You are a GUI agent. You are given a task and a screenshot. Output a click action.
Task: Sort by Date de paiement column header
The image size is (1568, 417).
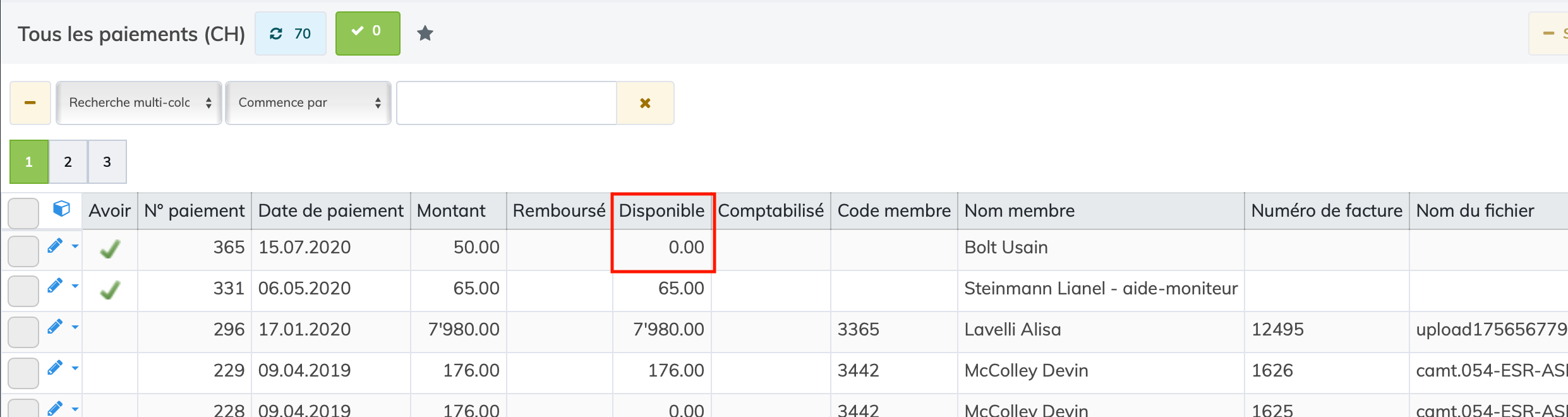click(330, 210)
